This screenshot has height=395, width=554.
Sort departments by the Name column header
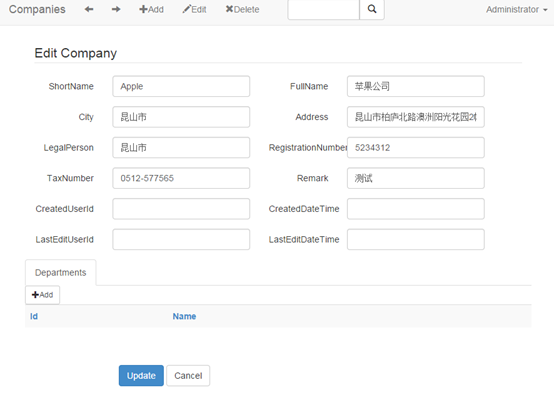click(184, 316)
